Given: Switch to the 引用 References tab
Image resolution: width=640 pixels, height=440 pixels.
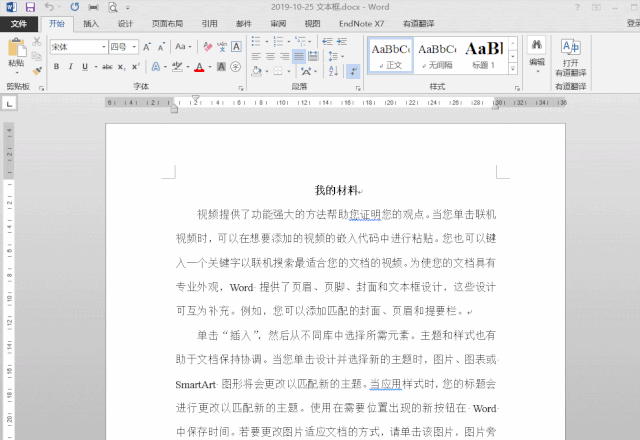Looking at the screenshot, I should [x=209, y=24].
